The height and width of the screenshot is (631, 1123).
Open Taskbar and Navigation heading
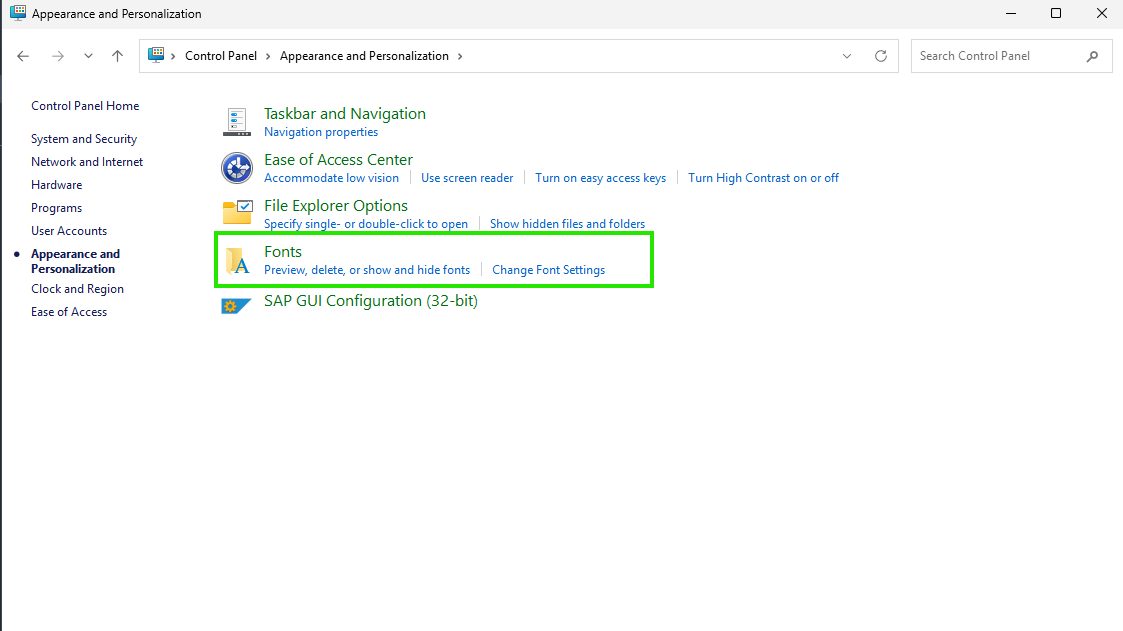[344, 114]
